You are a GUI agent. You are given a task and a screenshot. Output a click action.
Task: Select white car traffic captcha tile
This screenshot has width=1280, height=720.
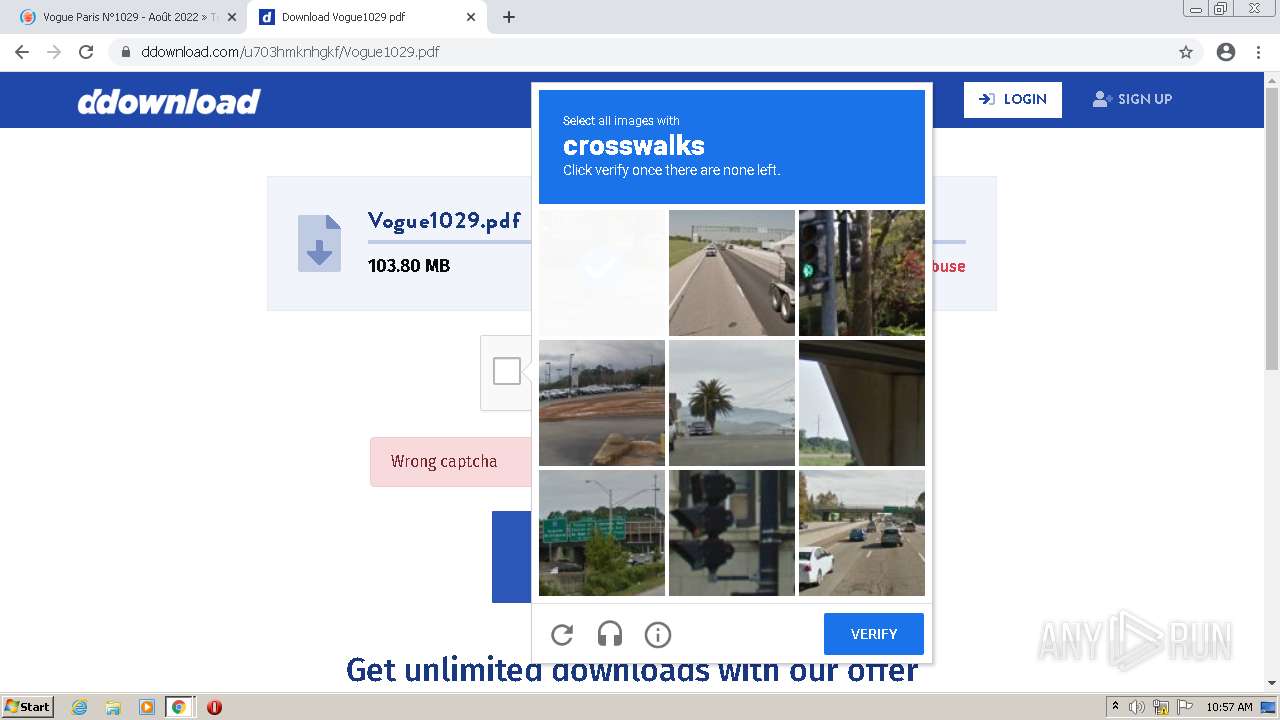(x=862, y=533)
